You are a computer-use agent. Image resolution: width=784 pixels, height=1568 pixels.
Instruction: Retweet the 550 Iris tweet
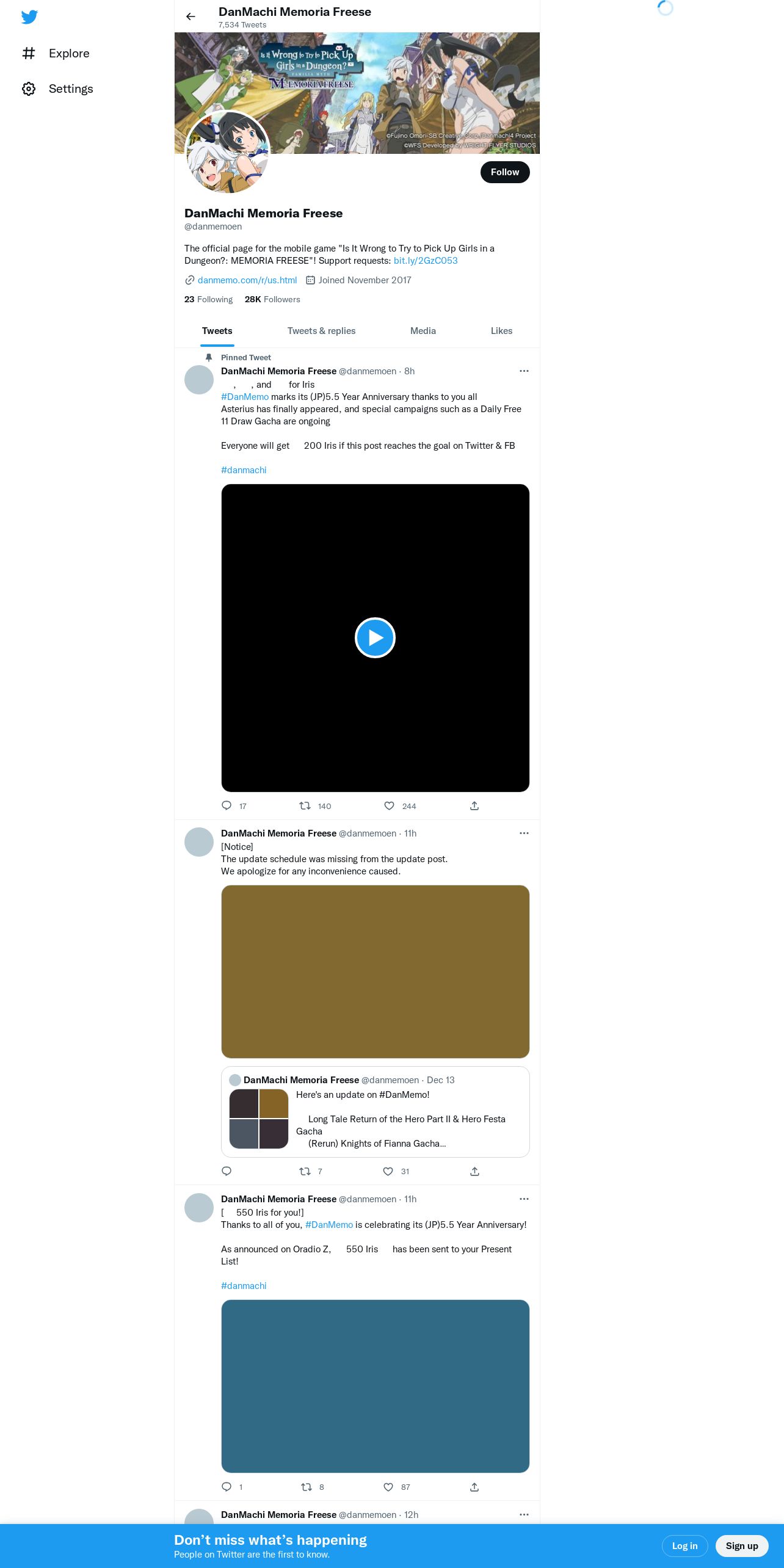pos(307,1487)
